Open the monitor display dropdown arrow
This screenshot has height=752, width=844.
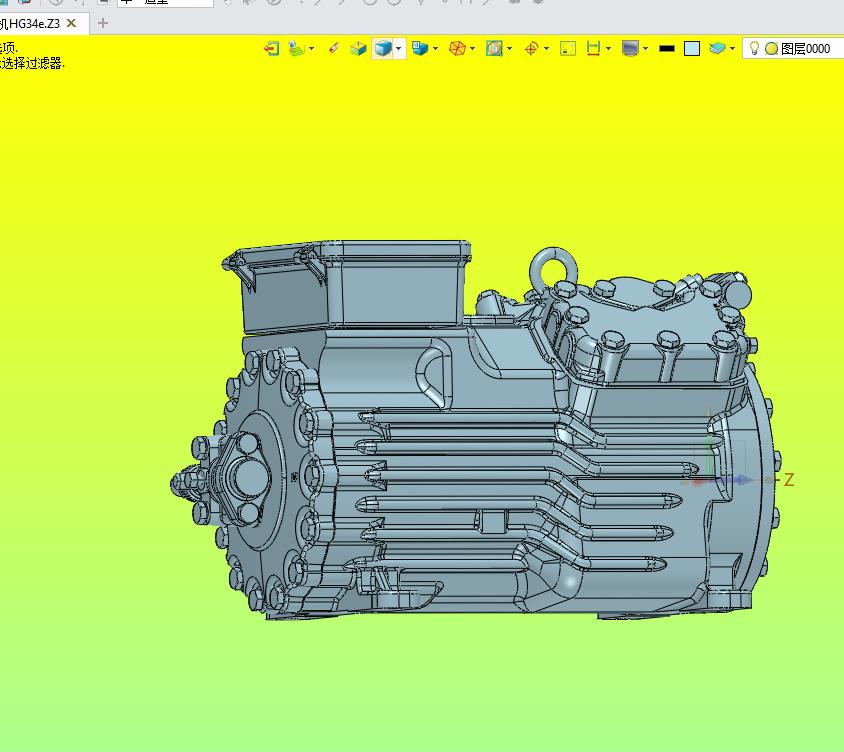coord(645,49)
